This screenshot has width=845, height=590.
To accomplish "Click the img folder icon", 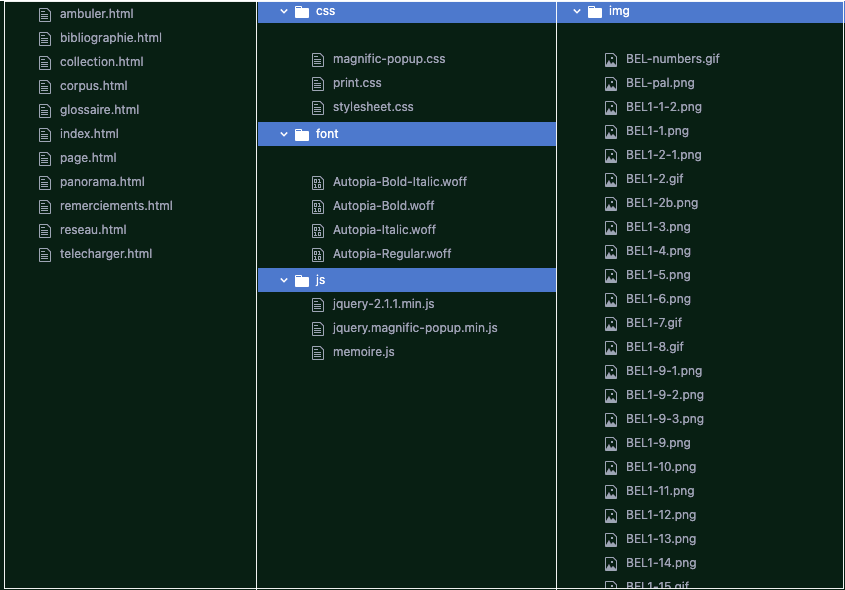I will coord(594,12).
